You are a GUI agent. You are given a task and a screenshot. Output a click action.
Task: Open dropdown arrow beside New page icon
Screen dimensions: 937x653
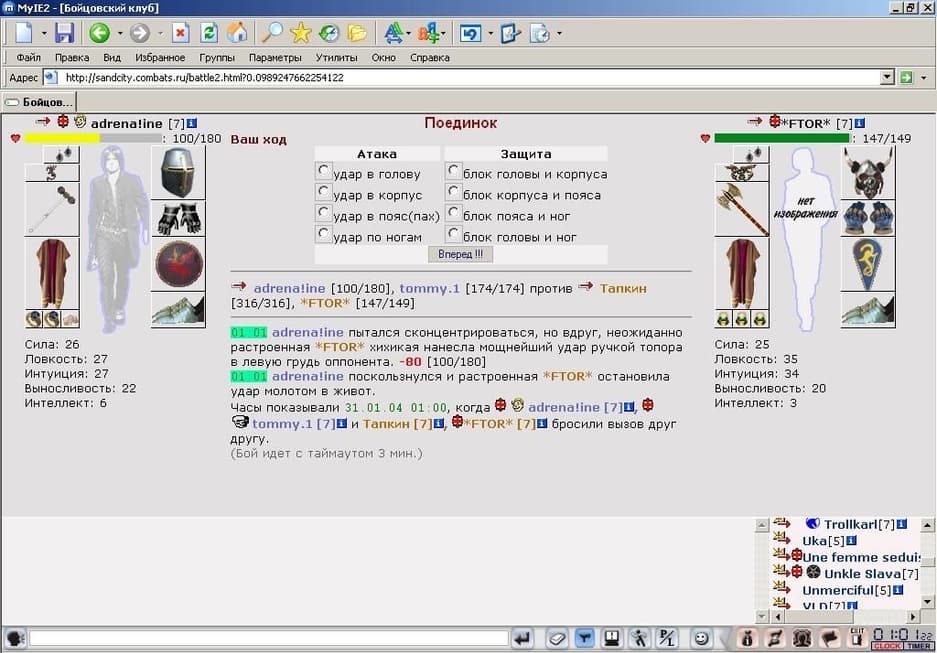click(44, 33)
